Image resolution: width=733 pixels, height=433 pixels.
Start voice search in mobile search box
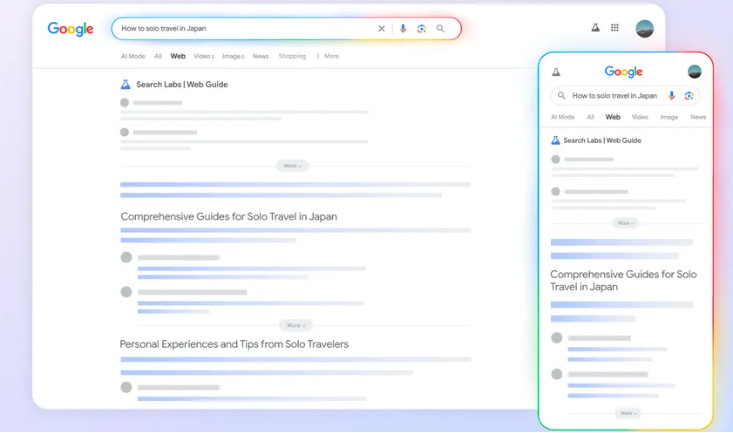(671, 95)
